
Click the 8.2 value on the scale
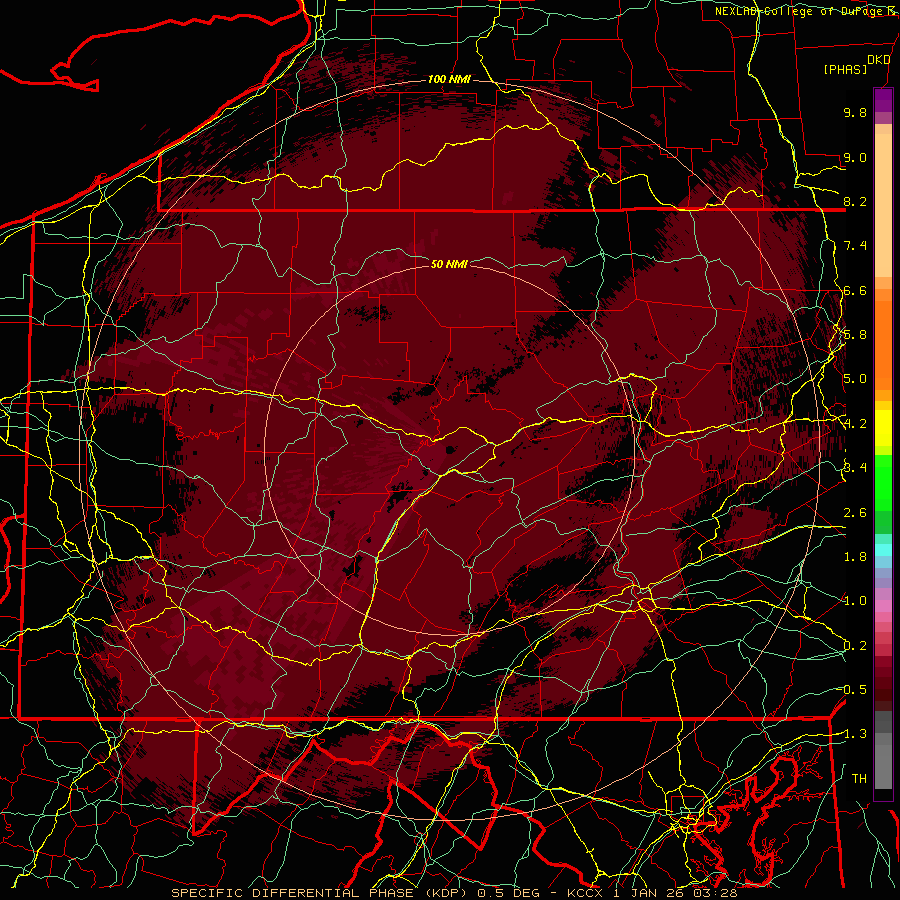coord(855,201)
